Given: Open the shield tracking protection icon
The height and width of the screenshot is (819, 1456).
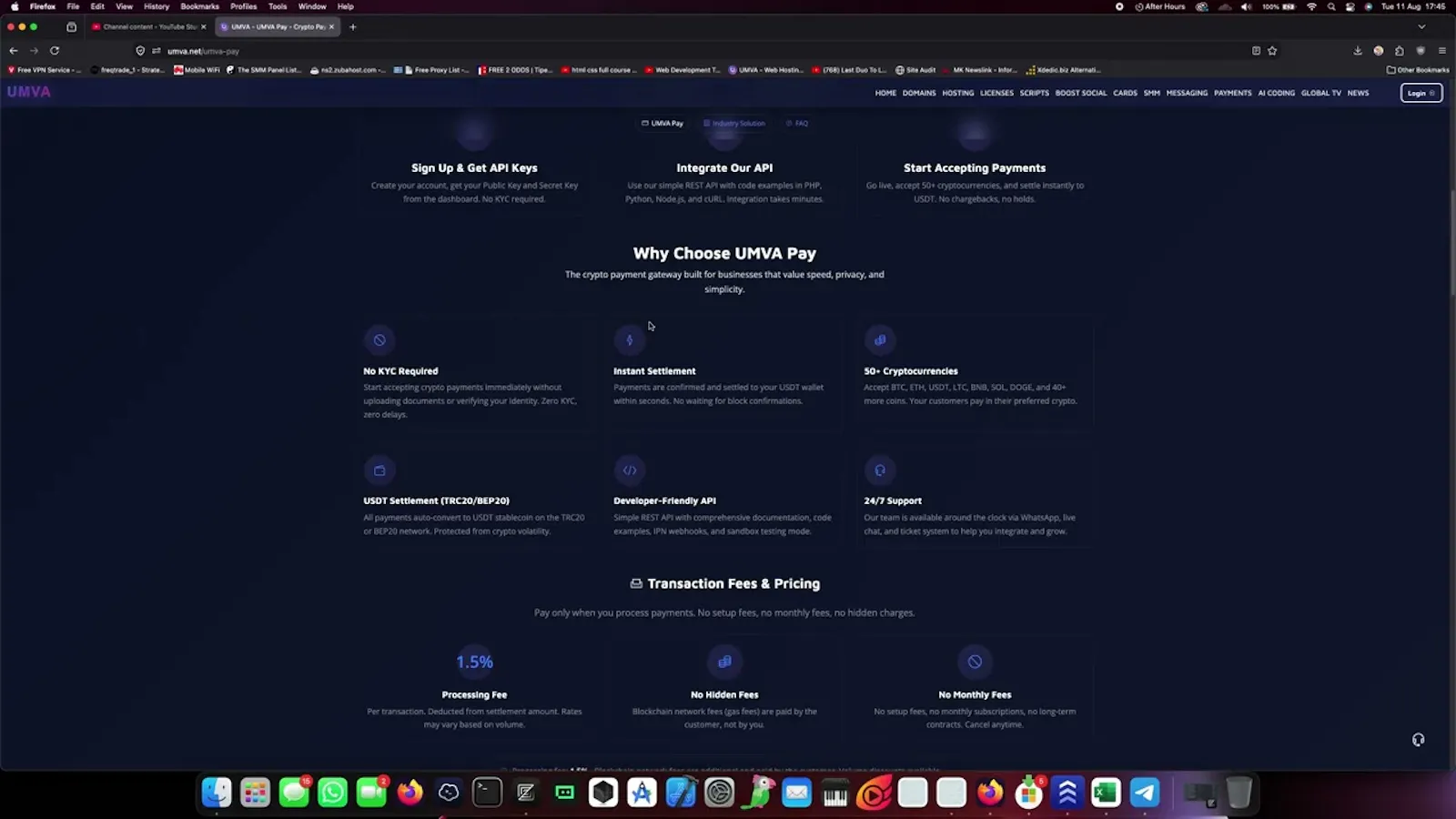Looking at the screenshot, I should [x=140, y=51].
